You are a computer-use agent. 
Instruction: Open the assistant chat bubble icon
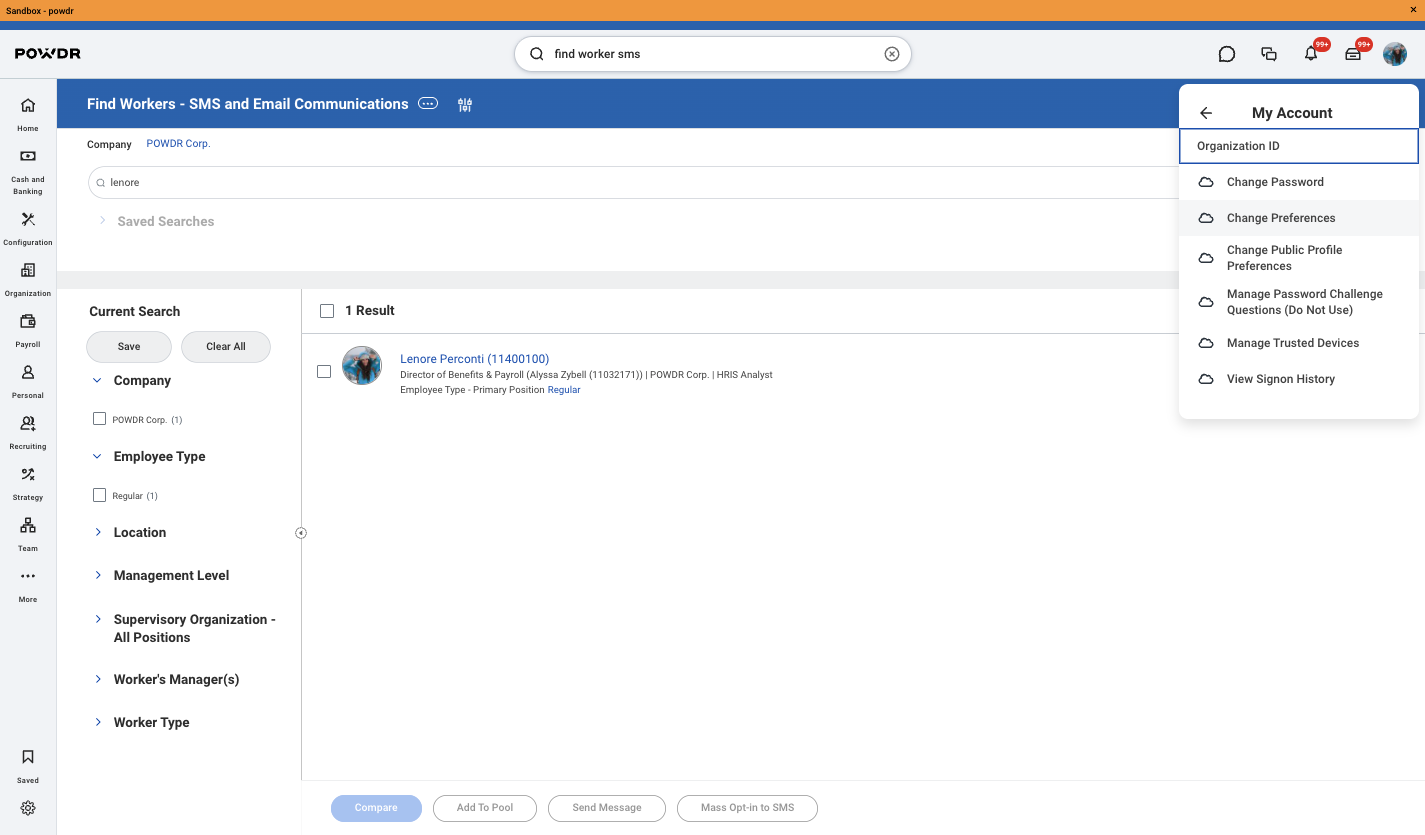point(1227,54)
